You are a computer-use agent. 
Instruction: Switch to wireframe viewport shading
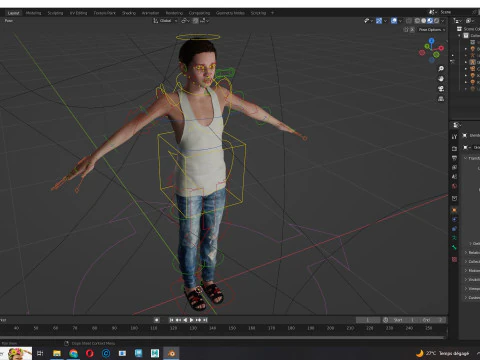point(417,21)
